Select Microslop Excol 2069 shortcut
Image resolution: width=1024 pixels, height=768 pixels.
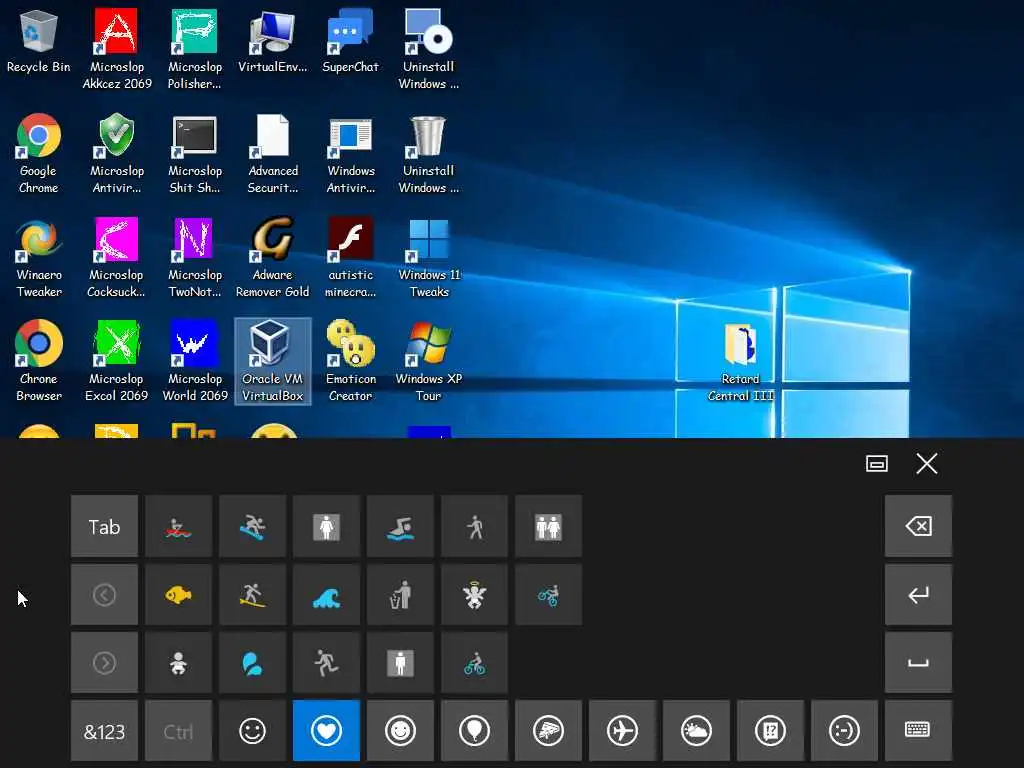point(117,361)
